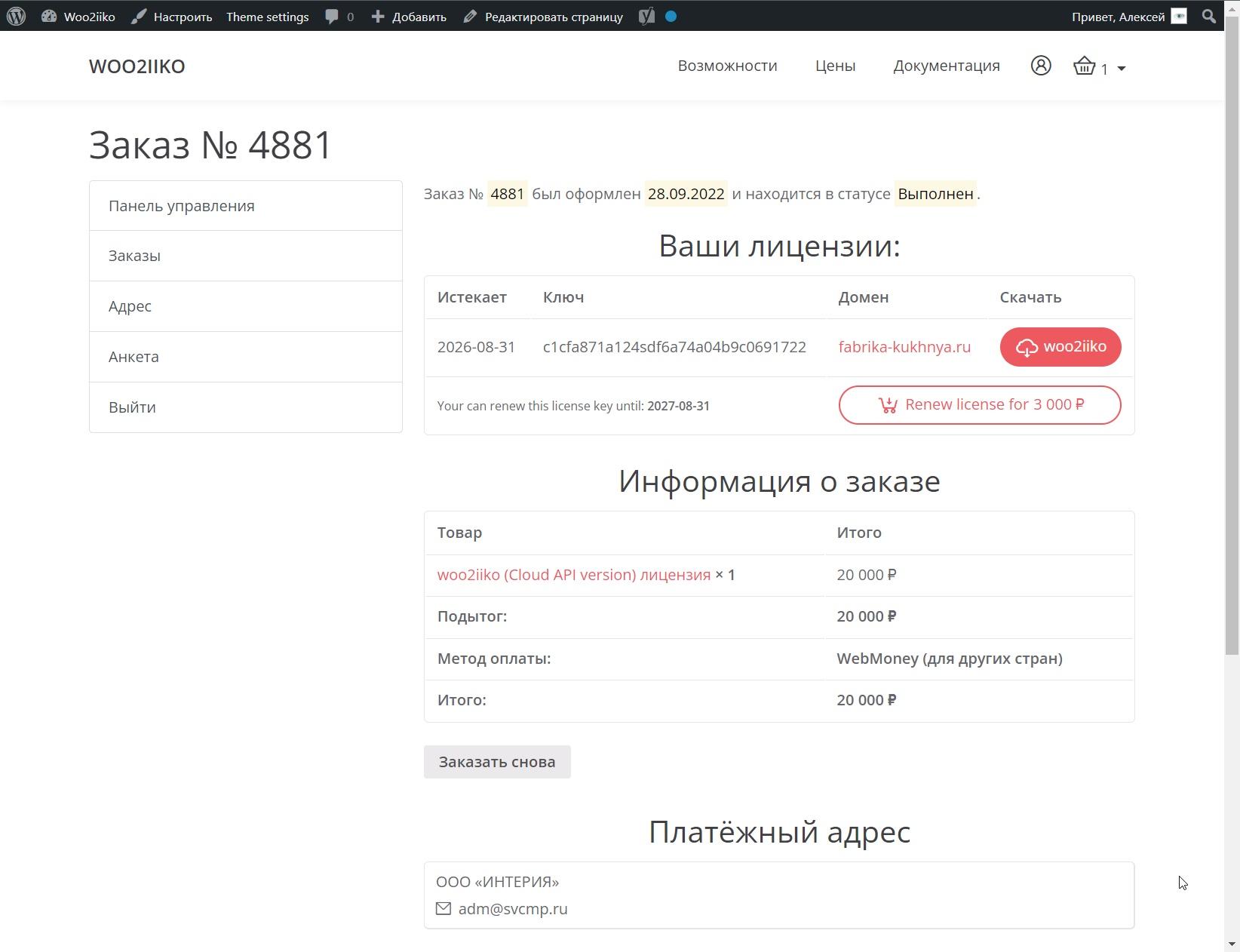
Task: Select Заказы in sidebar
Action: click(246, 256)
